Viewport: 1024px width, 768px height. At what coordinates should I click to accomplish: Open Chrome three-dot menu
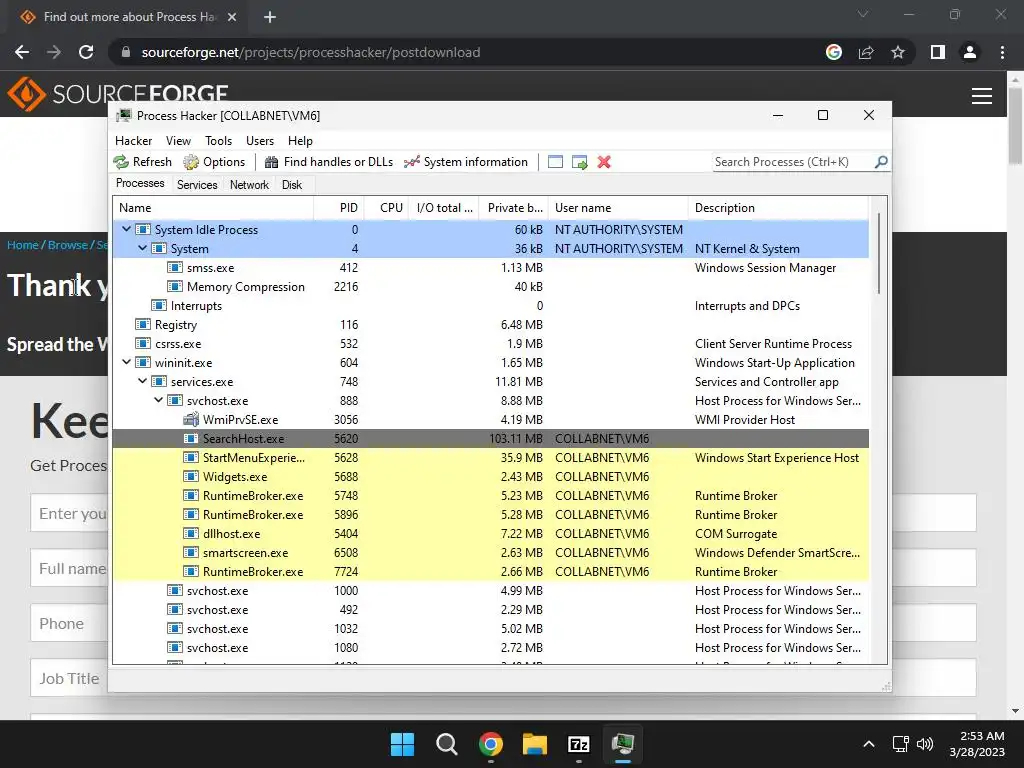pyautogui.click(x=1002, y=52)
